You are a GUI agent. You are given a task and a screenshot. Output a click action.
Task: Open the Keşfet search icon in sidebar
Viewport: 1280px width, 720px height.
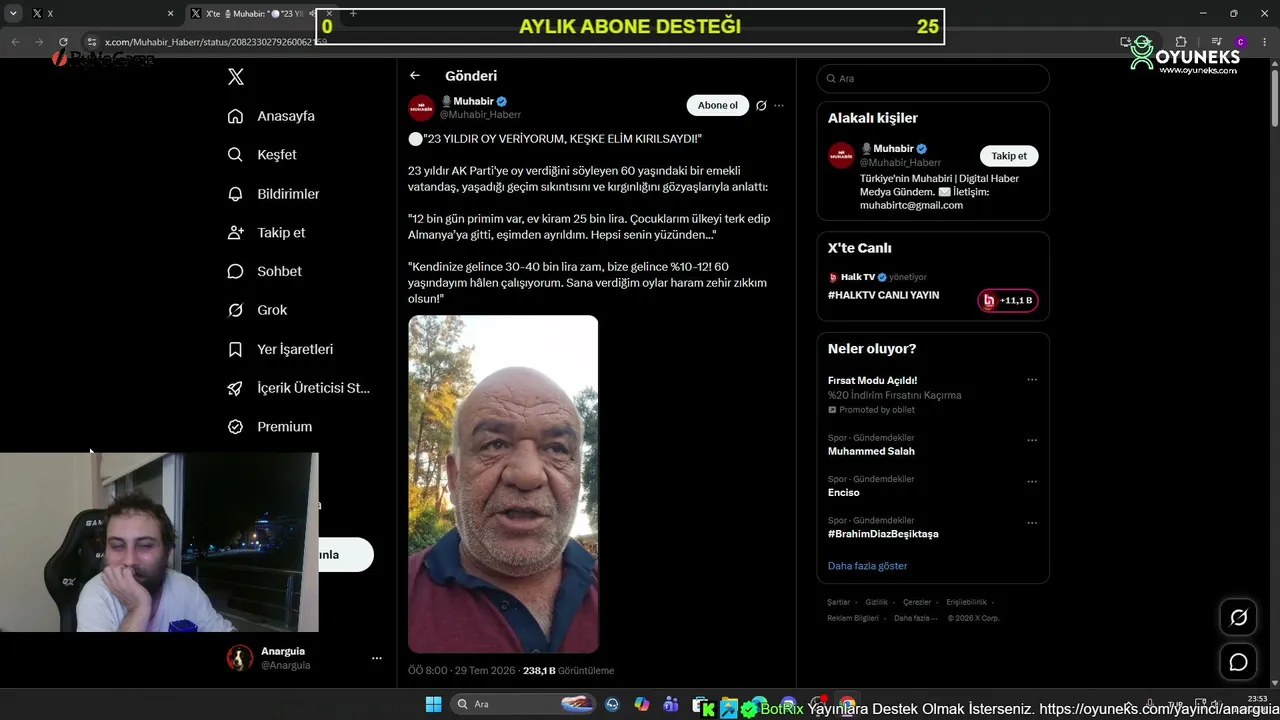tap(235, 155)
